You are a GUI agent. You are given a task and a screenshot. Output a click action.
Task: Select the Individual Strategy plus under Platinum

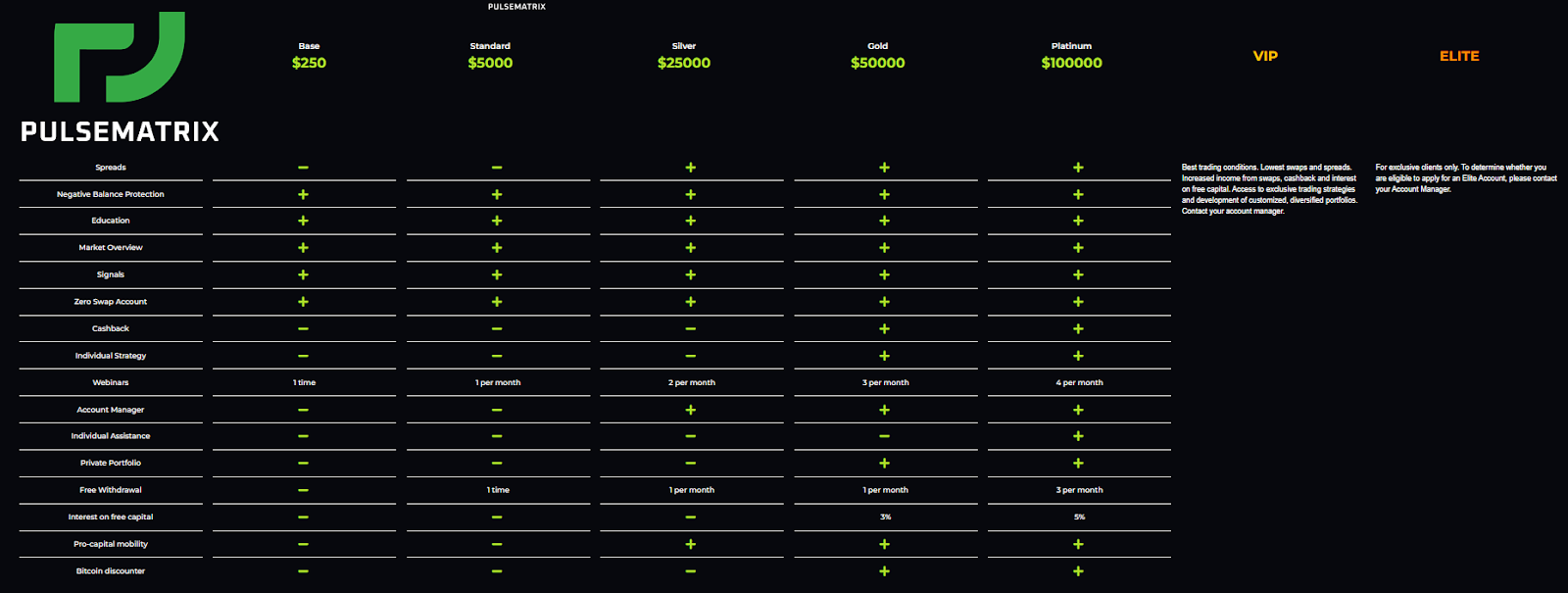(x=1078, y=356)
